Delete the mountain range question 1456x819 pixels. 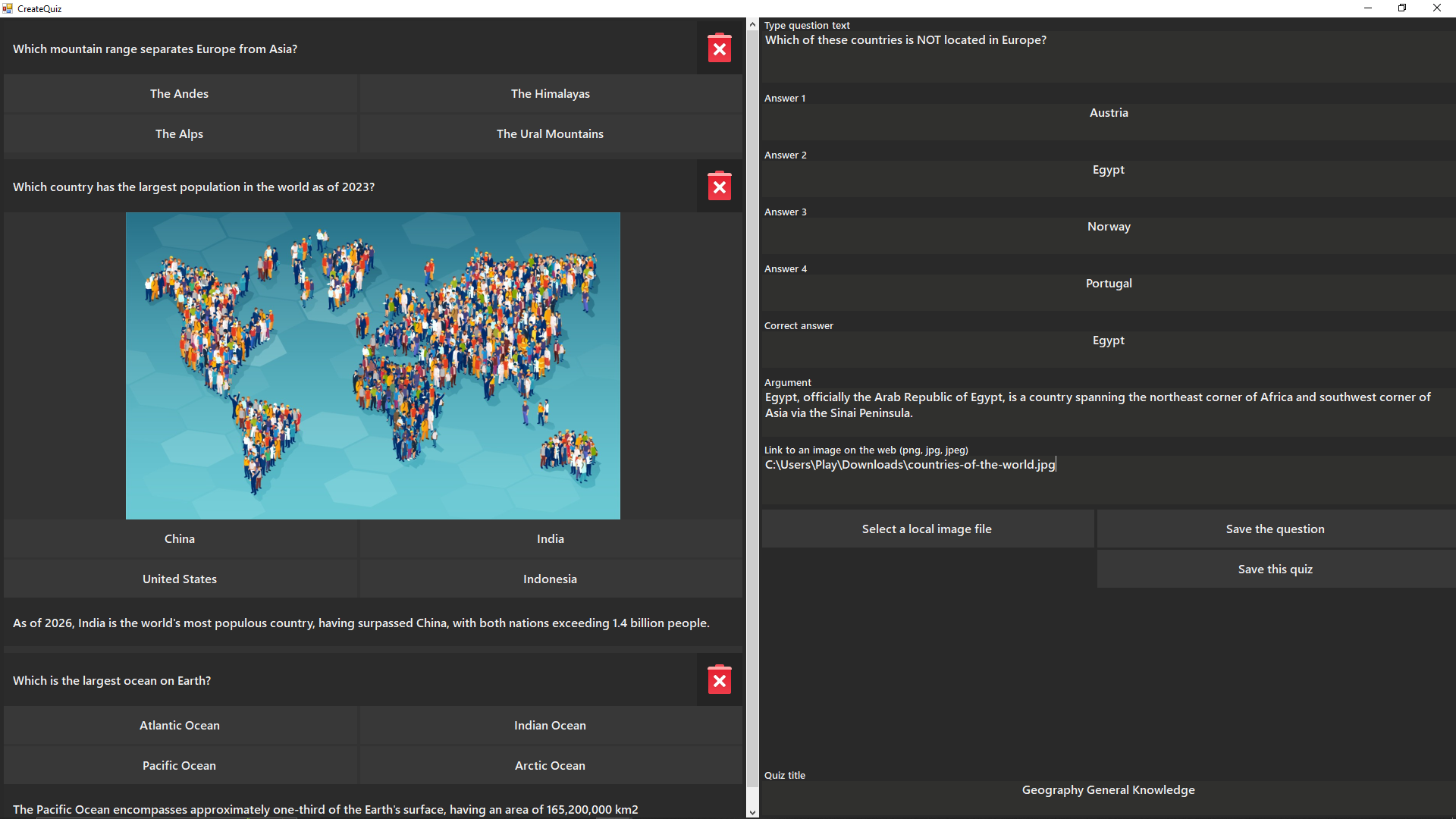(719, 49)
